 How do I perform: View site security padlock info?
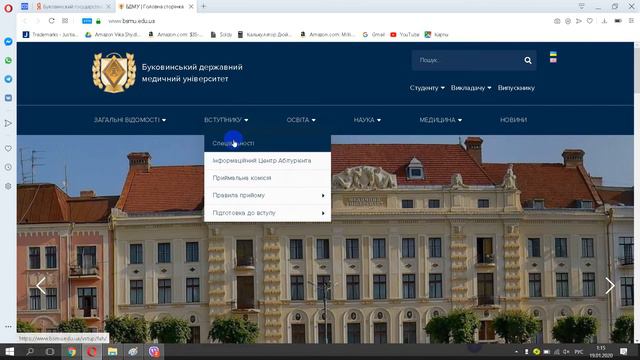click(98, 21)
